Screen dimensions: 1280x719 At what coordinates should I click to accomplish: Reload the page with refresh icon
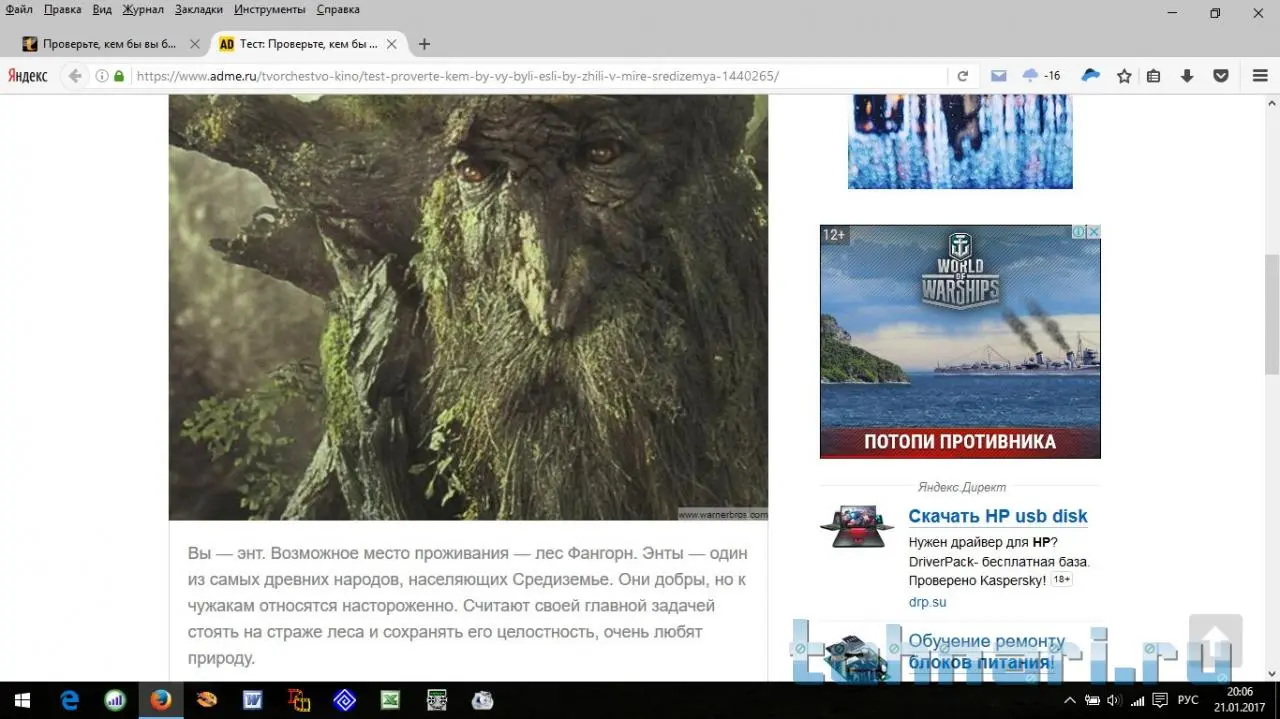(x=962, y=76)
